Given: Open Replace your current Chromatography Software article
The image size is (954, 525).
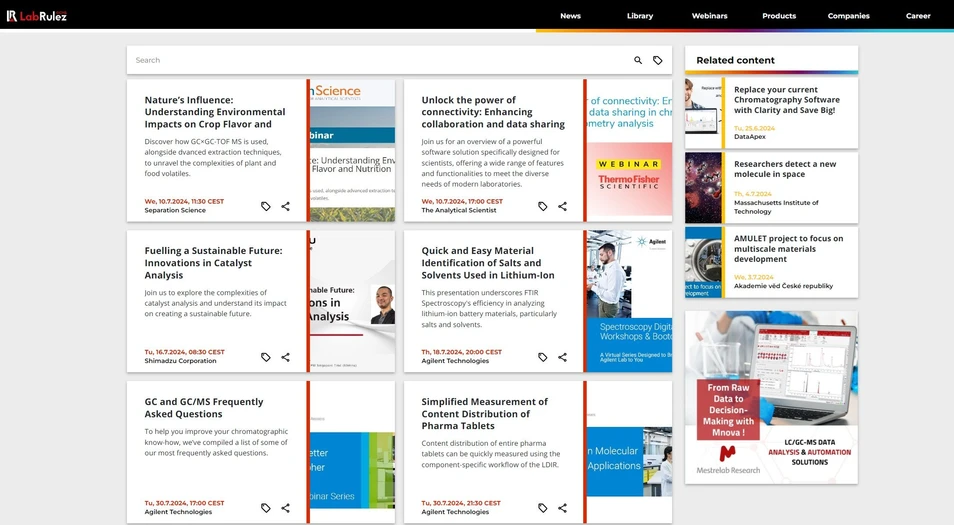Looking at the screenshot, I should (x=787, y=100).
